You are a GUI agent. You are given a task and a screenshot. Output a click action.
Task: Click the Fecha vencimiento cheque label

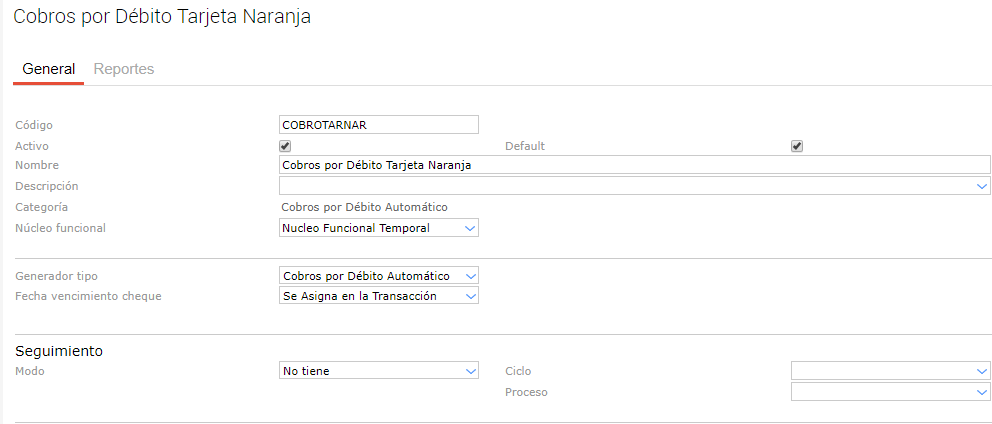tap(88, 296)
